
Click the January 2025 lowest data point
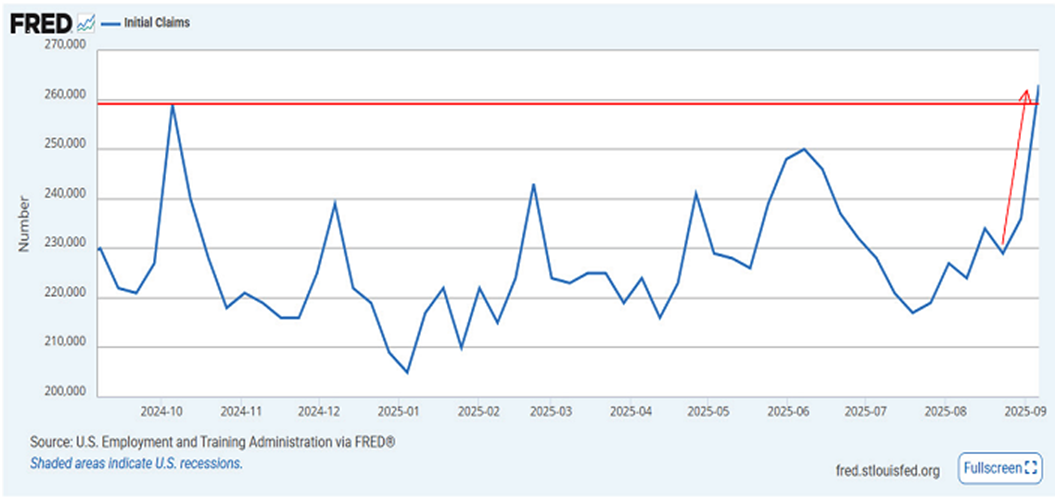point(407,373)
